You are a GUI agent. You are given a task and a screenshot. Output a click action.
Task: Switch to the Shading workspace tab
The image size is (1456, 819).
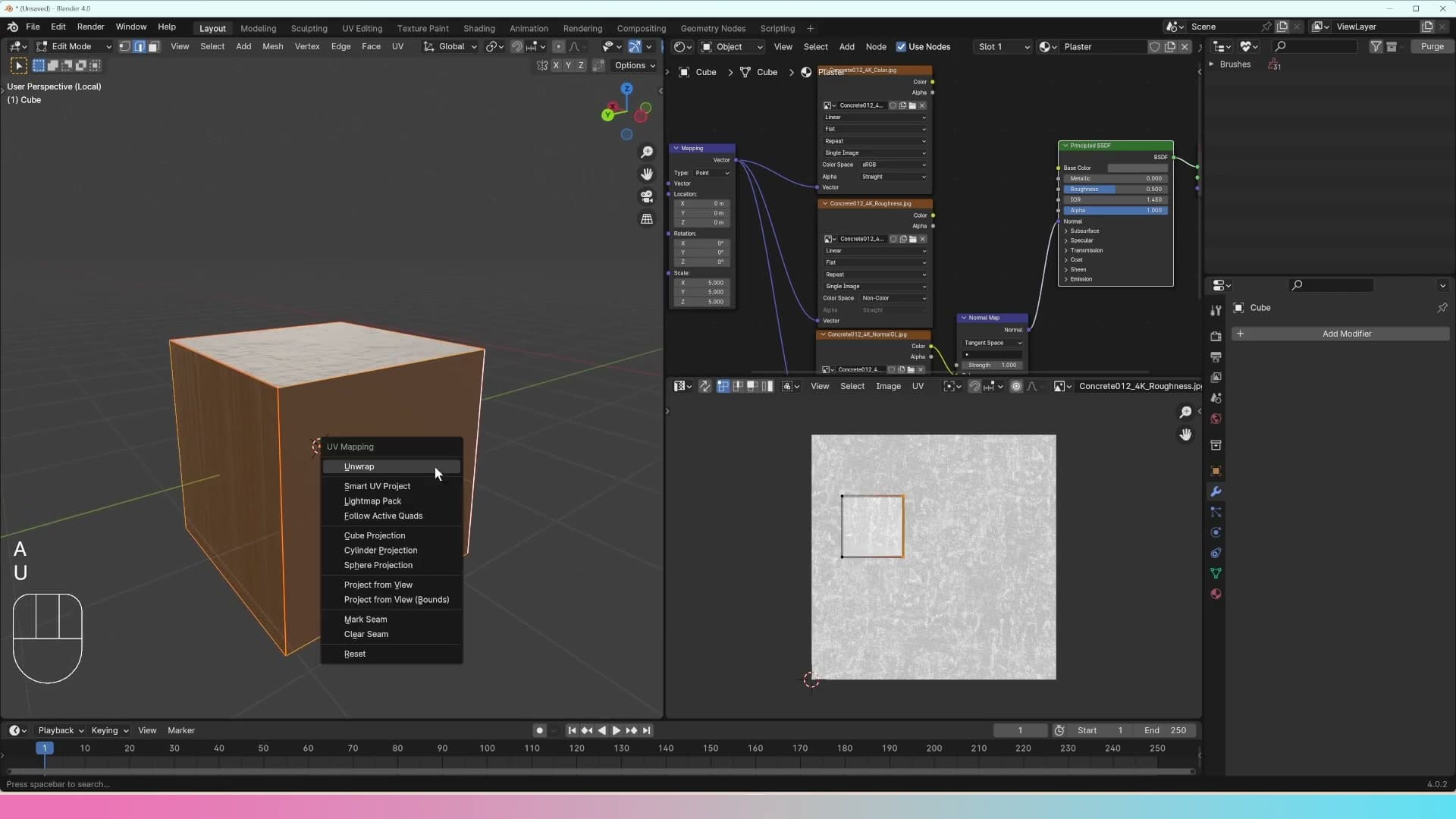pos(479,28)
